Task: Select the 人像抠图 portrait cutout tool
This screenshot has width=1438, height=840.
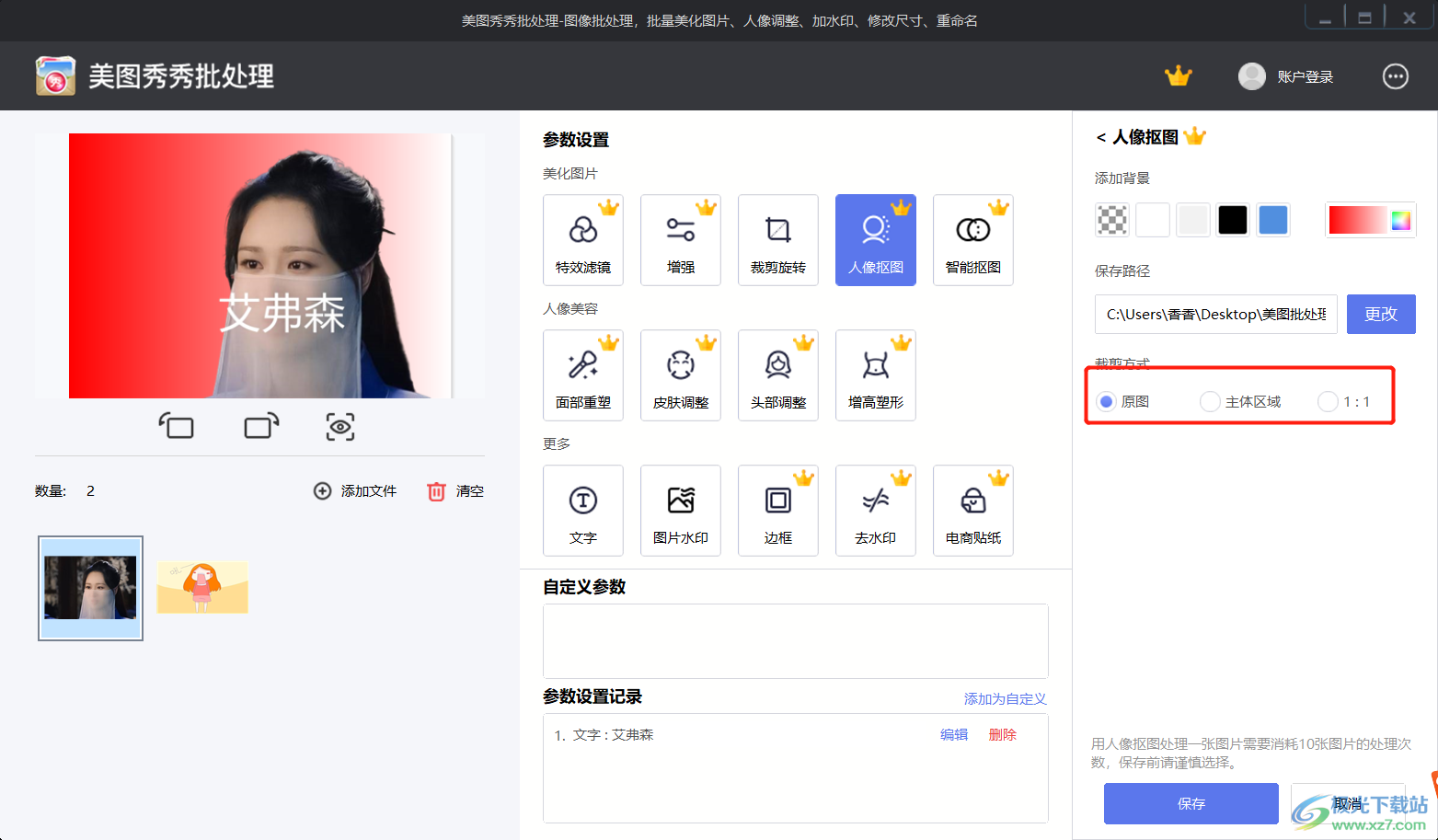Action: pos(876,240)
